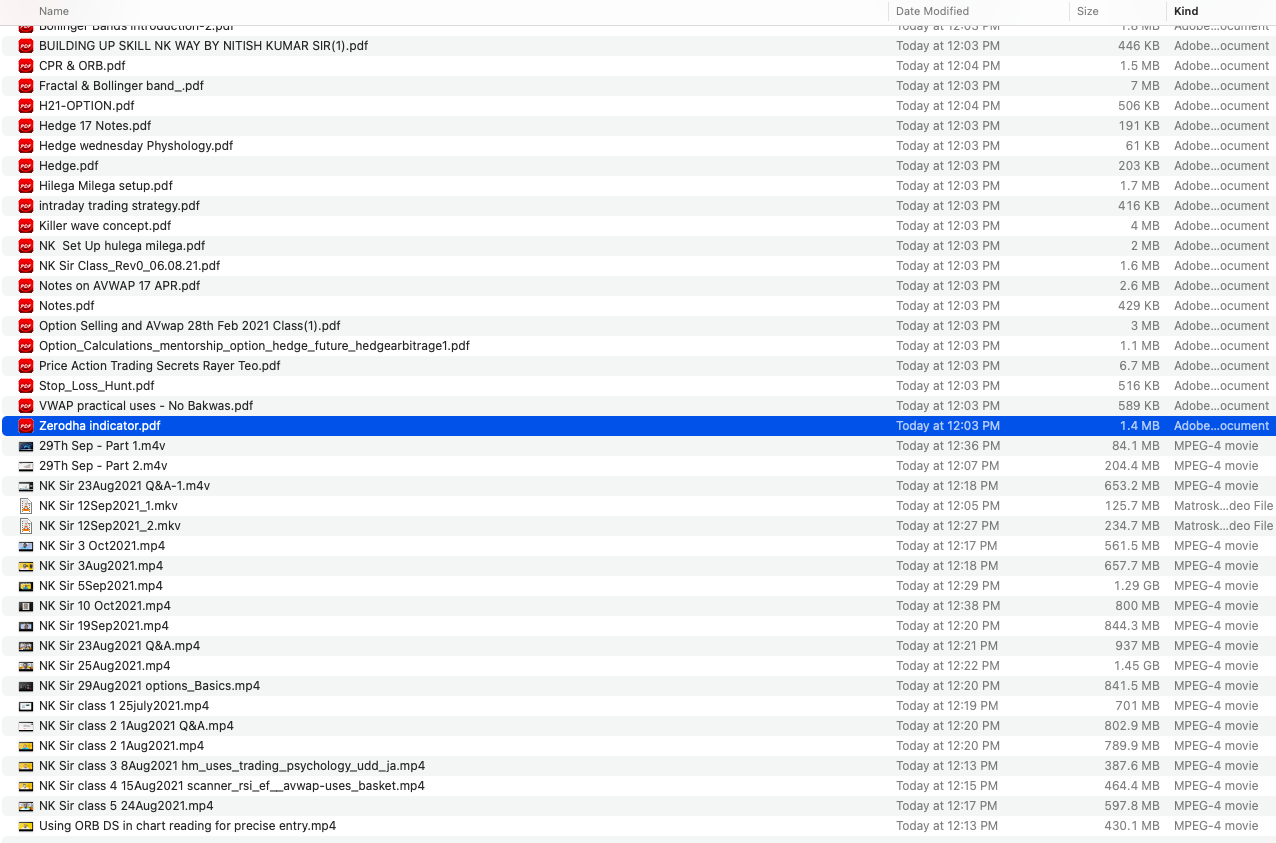
Task: Click the PDF icon of Stop_Loss_Hunt.pdf
Action: click(x=26, y=386)
